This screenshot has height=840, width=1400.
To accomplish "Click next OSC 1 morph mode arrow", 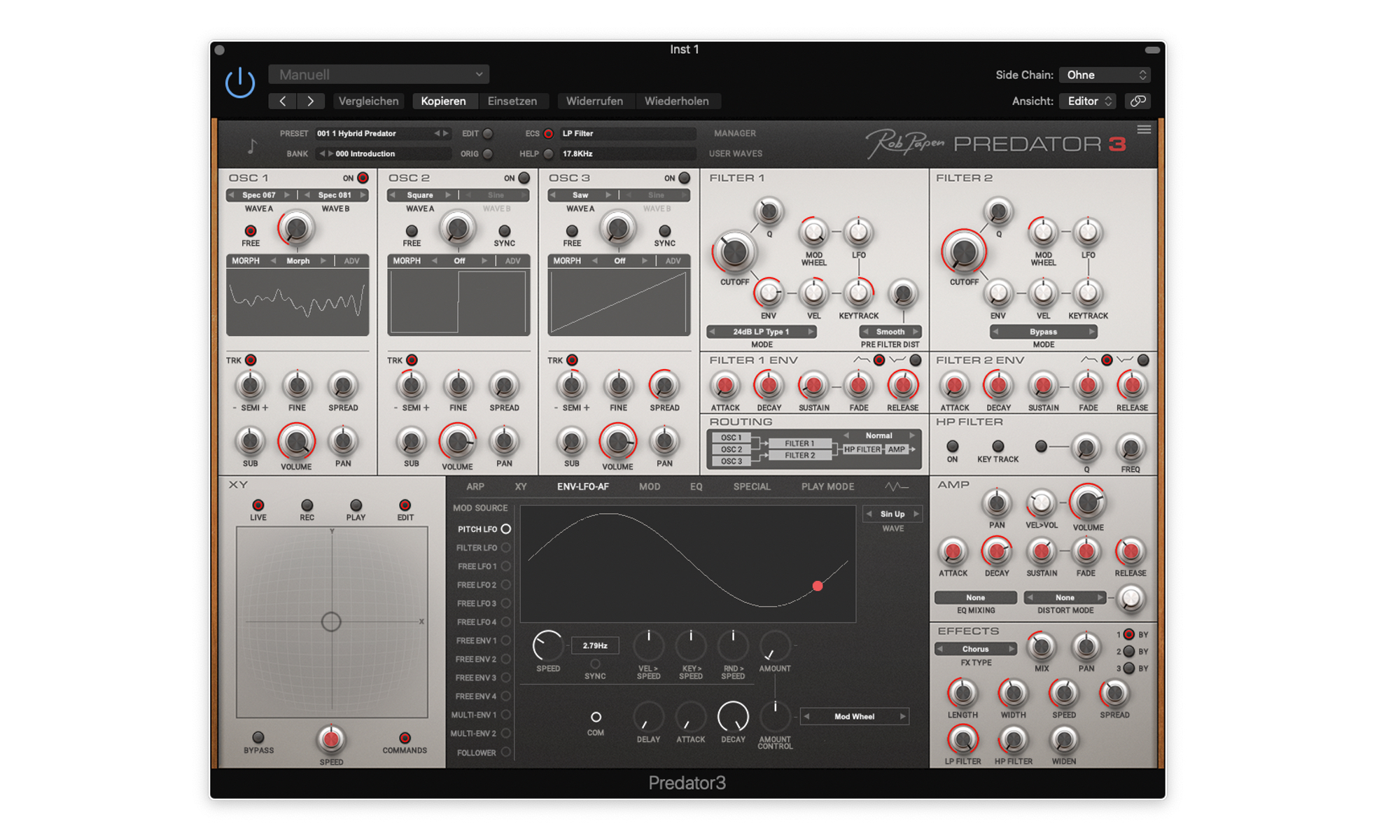I will (x=323, y=260).
